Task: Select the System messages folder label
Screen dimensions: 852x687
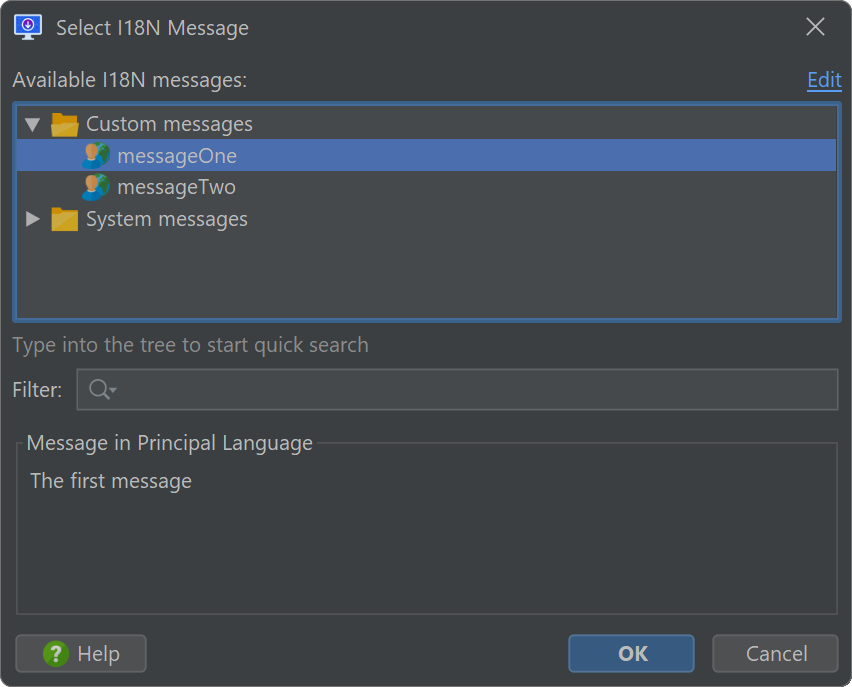Action: [167, 220]
